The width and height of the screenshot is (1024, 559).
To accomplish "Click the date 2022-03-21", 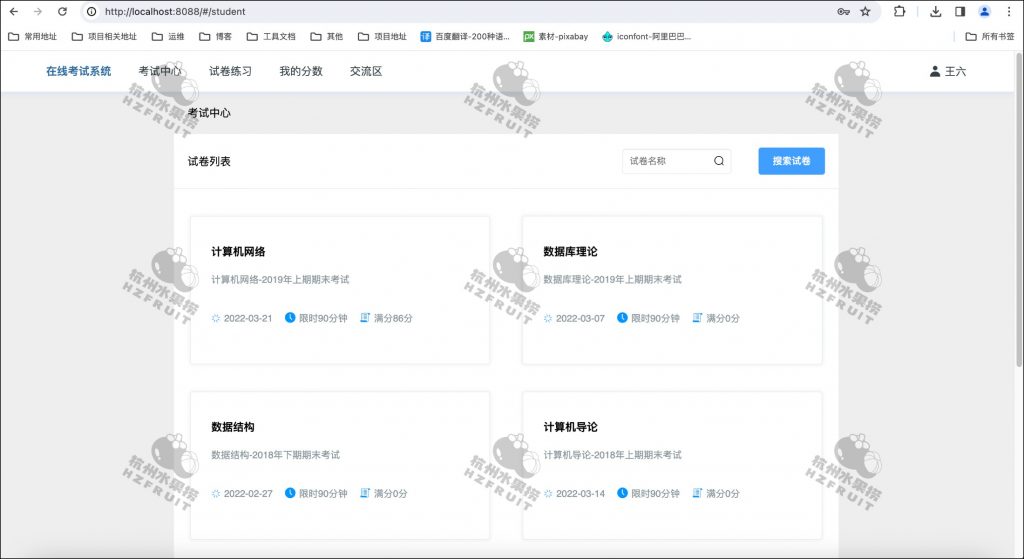I will [x=248, y=319].
